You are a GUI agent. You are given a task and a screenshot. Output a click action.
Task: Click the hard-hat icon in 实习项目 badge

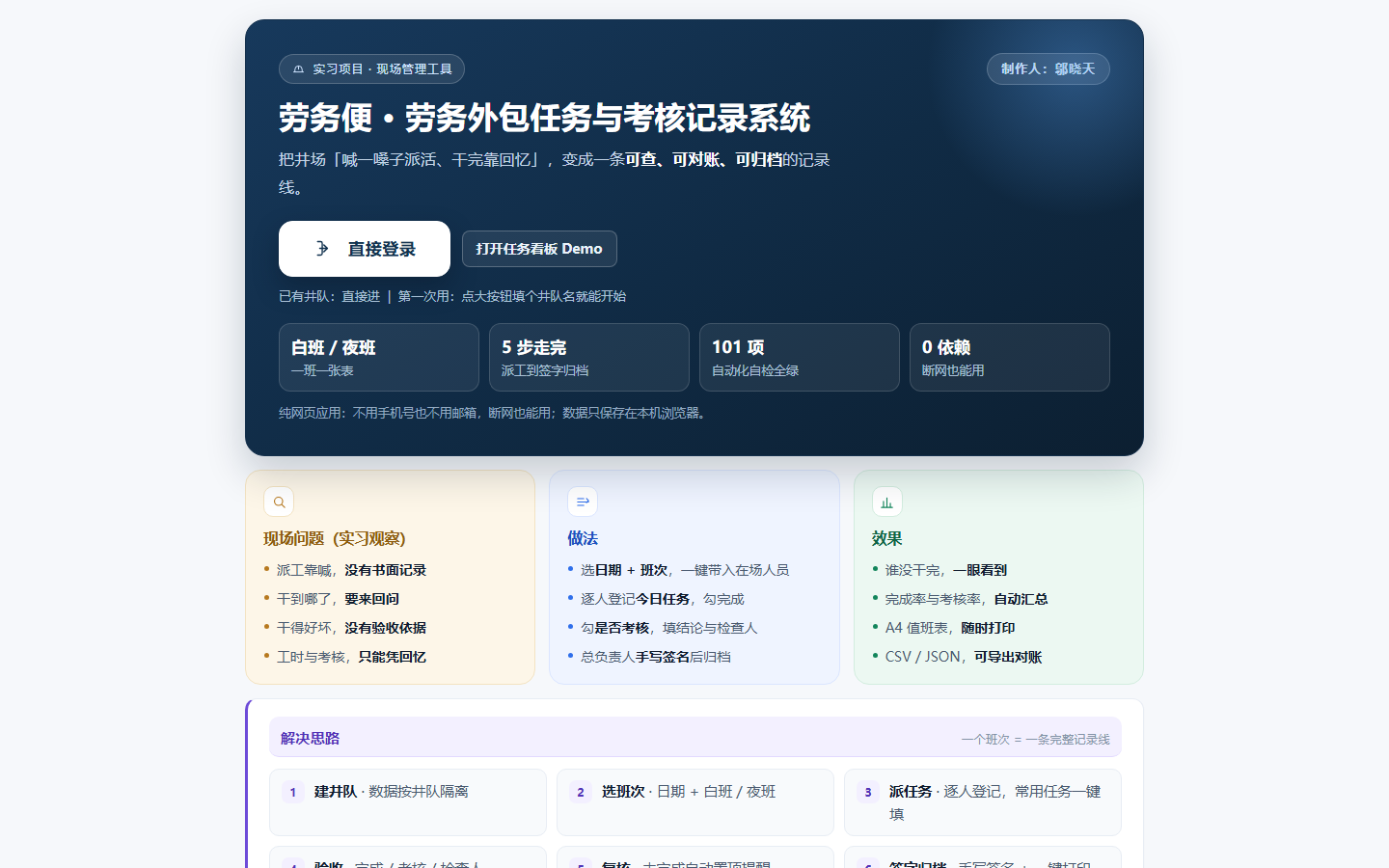(298, 69)
